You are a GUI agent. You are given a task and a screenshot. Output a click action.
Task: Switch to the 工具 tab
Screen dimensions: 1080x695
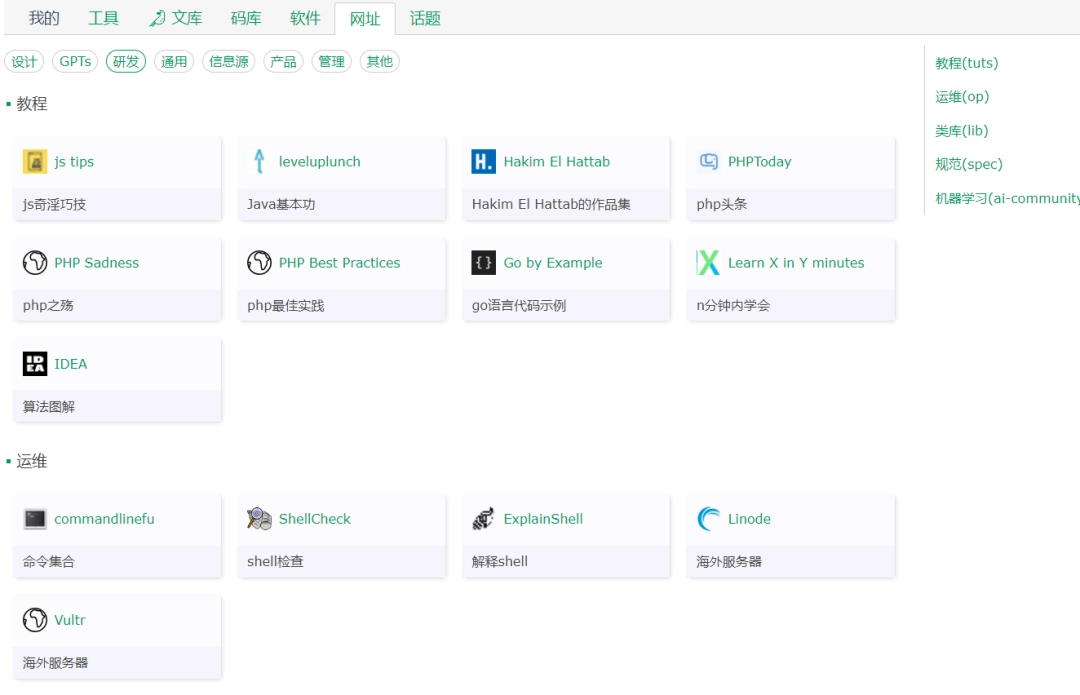(x=103, y=19)
